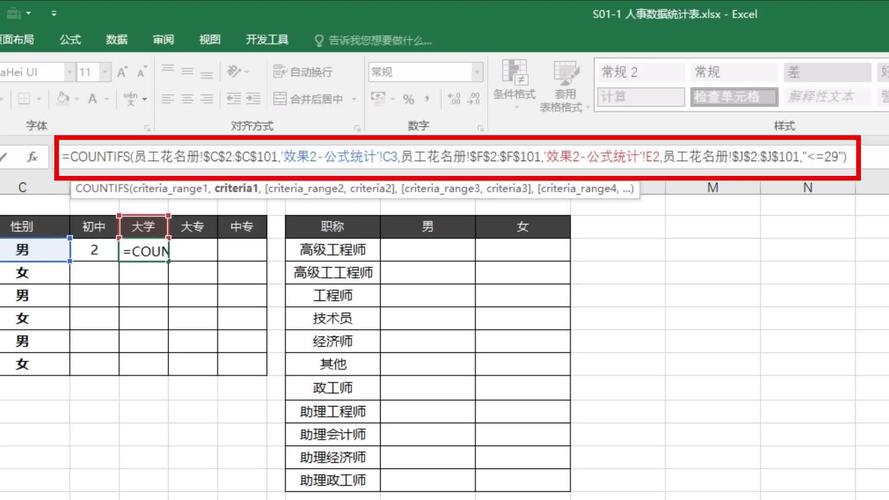Align cell text to the left
This screenshot has height=500, width=889.
click(x=167, y=99)
